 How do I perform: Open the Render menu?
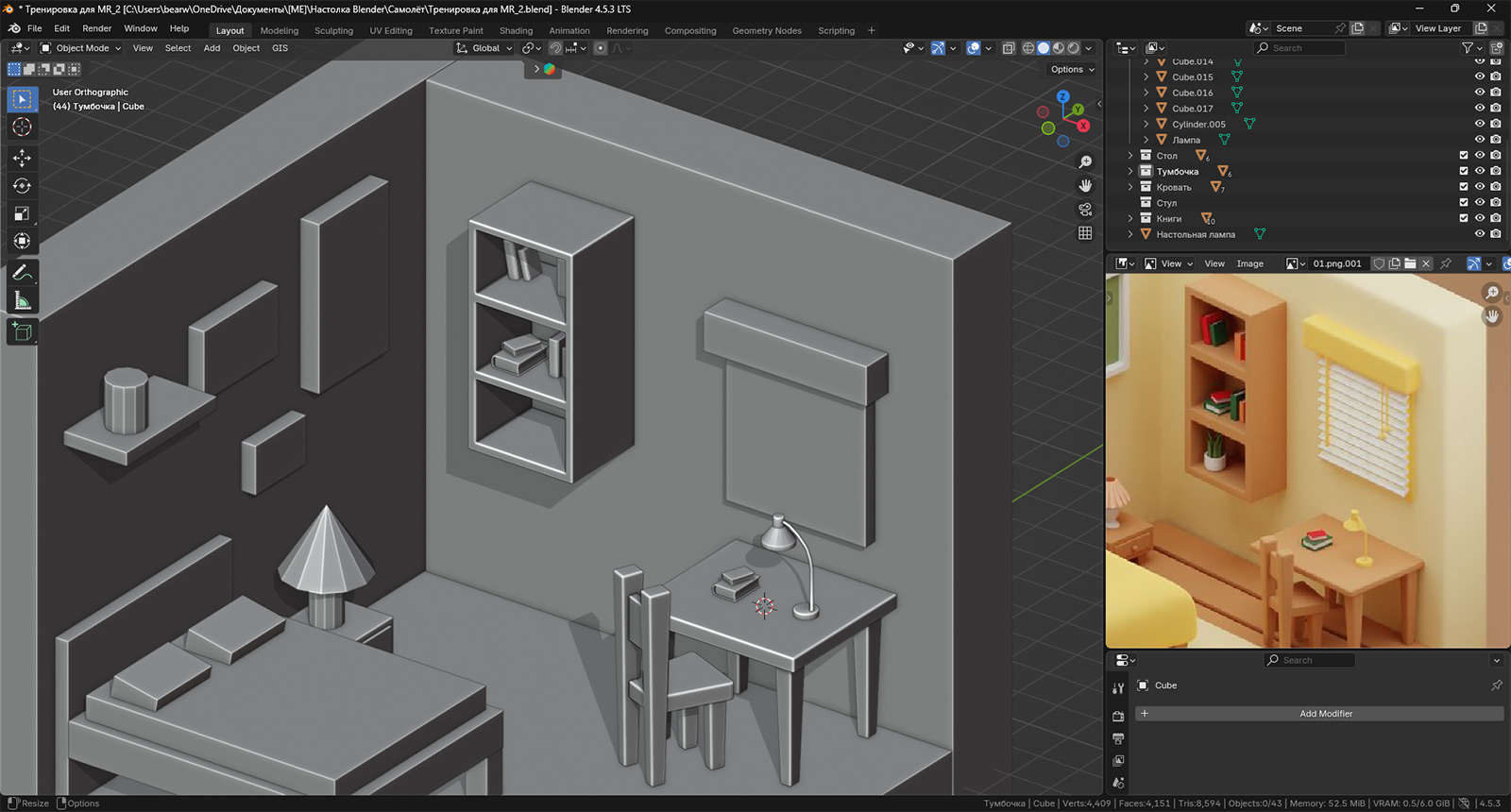point(96,28)
